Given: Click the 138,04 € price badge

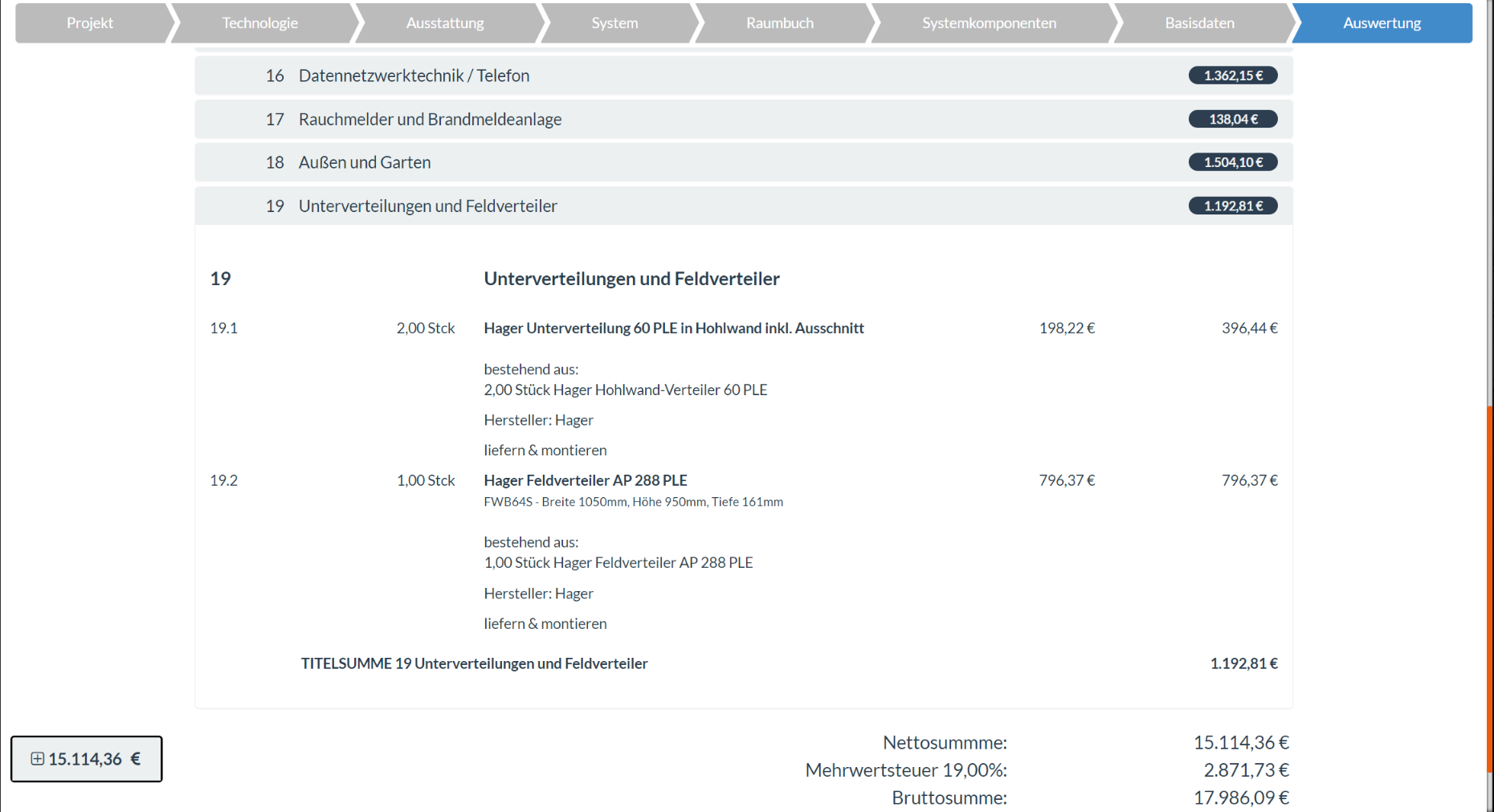Looking at the screenshot, I should click(1233, 119).
